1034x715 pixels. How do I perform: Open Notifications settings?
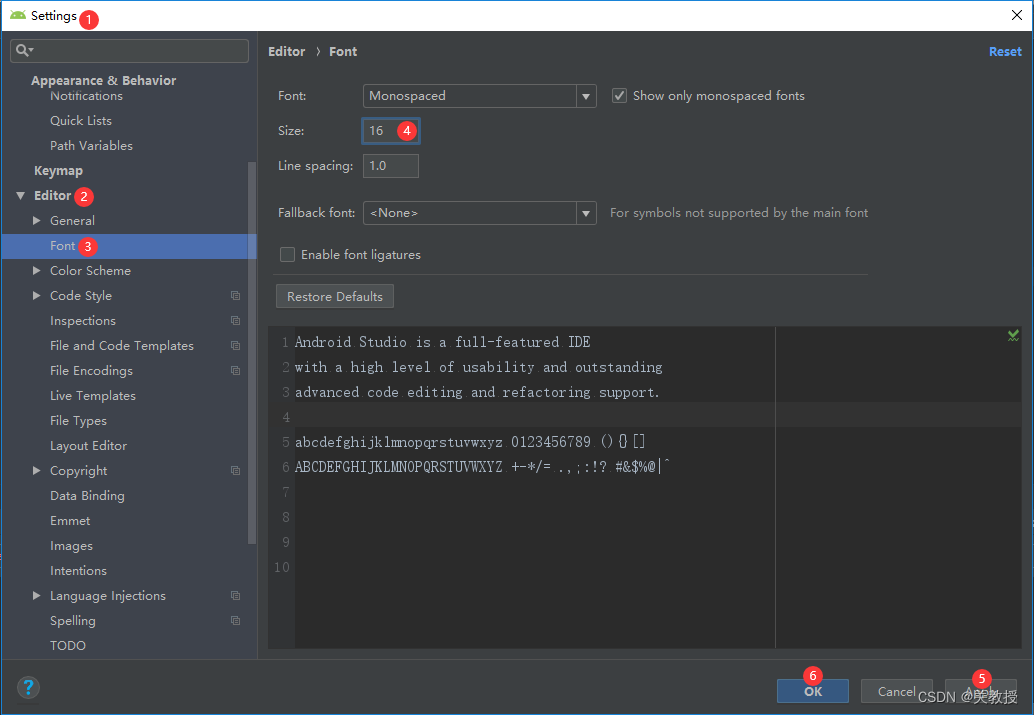tap(86, 96)
